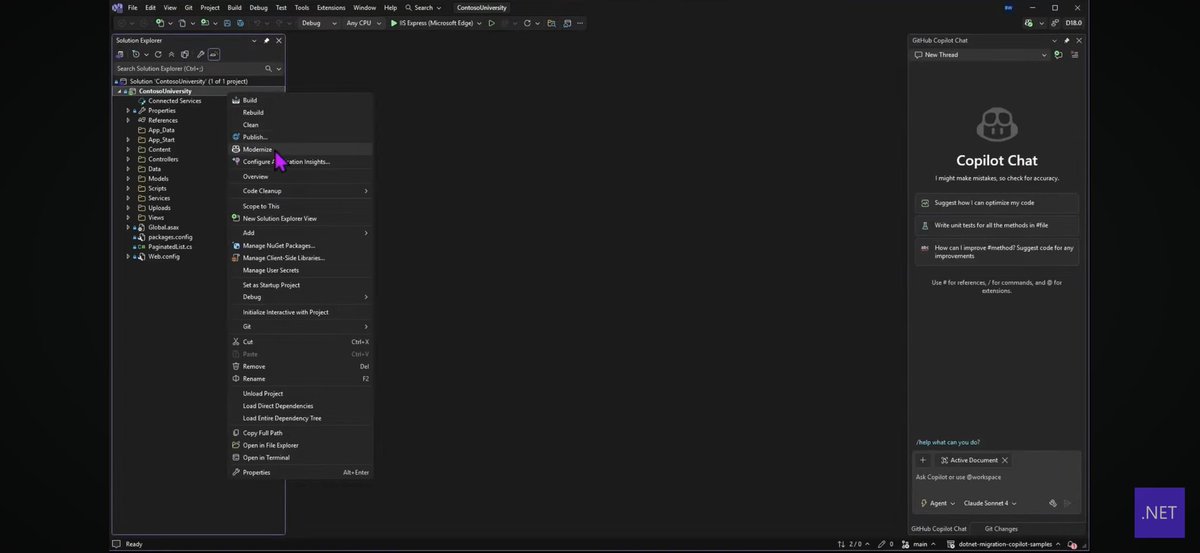
Task: Click 'Suggest how I can optimize my code'
Action: coord(996,202)
